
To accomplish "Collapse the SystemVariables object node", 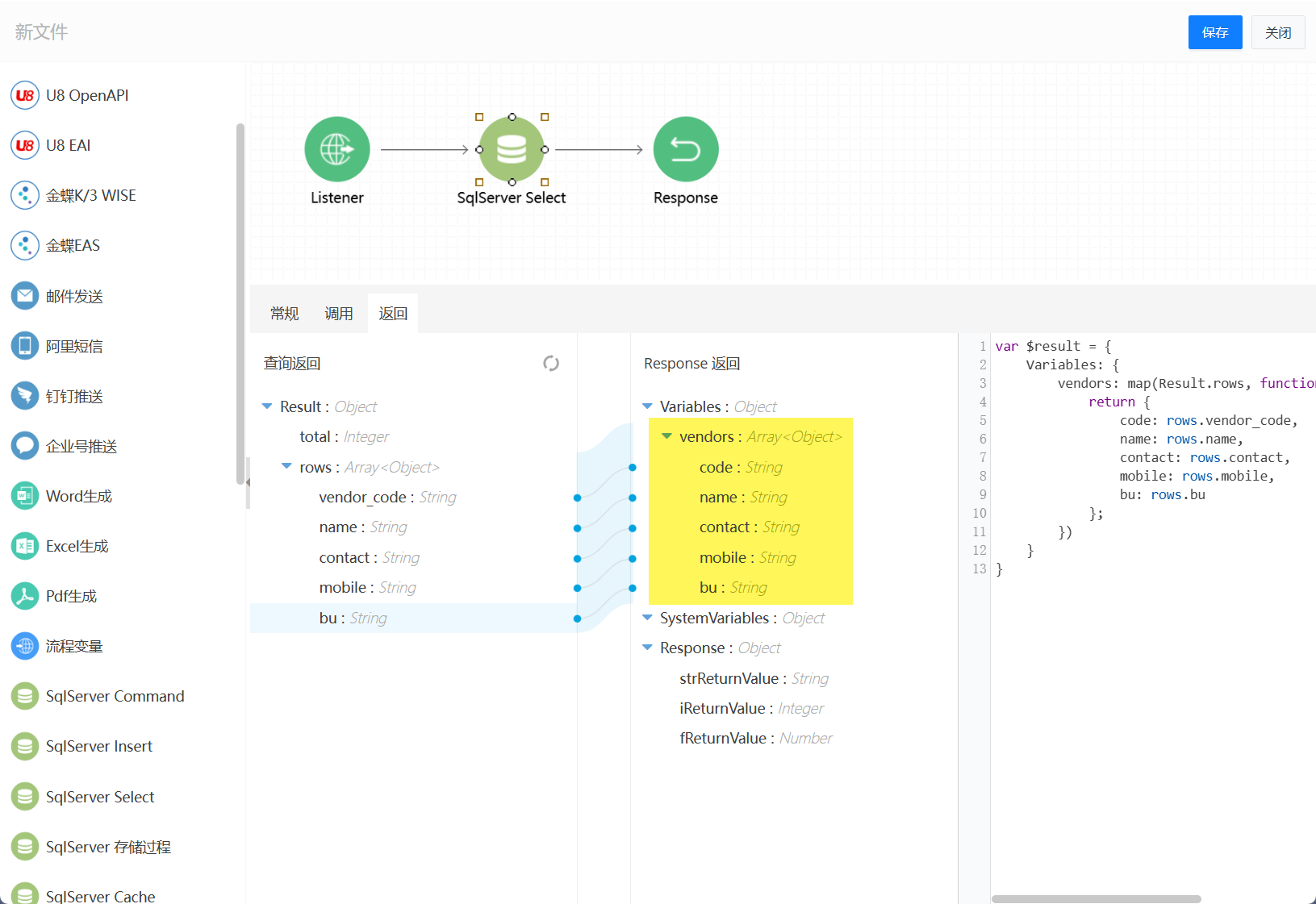I will pyautogui.click(x=647, y=618).
